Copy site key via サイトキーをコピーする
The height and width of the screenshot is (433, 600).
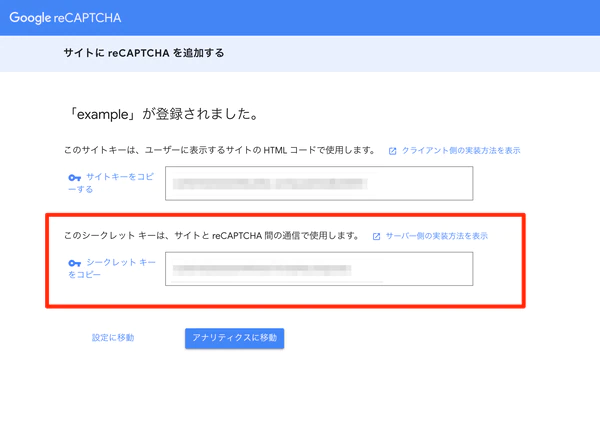[111, 183]
